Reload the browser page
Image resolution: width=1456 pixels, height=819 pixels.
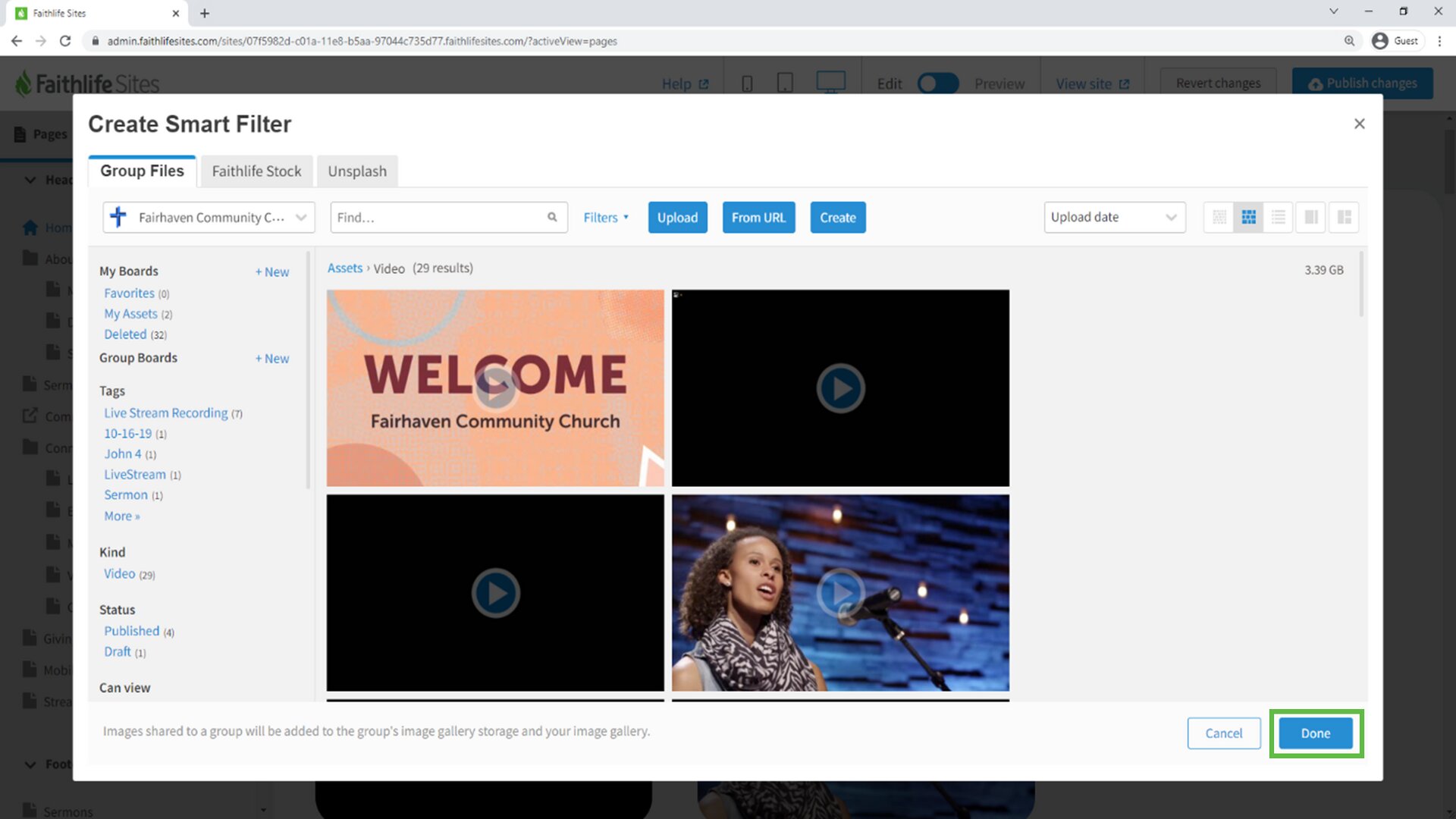click(65, 41)
